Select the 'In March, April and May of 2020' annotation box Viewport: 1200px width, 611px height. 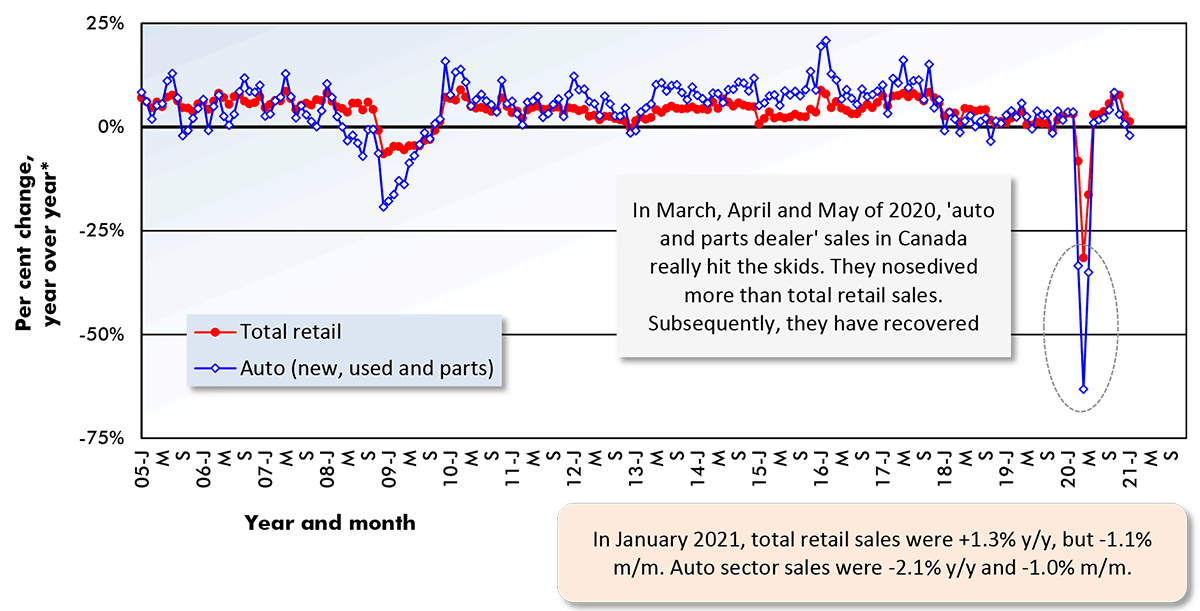[x=813, y=267]
